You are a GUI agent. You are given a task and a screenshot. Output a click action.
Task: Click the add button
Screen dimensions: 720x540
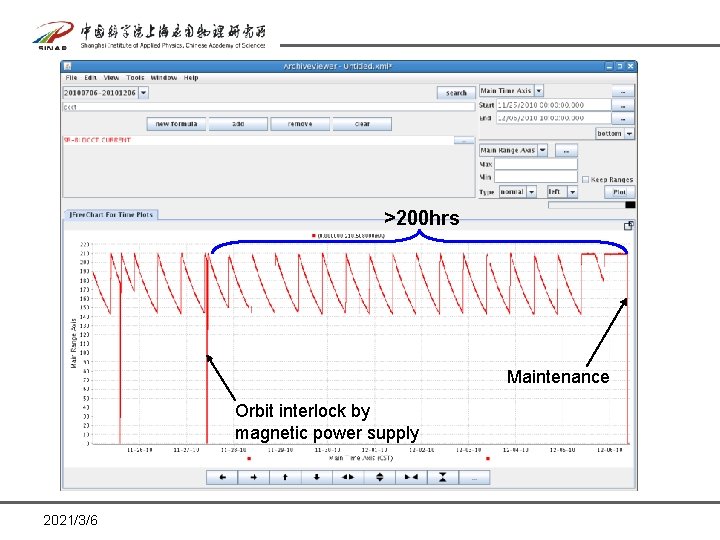pyautogui.click(x=238, y=124)
